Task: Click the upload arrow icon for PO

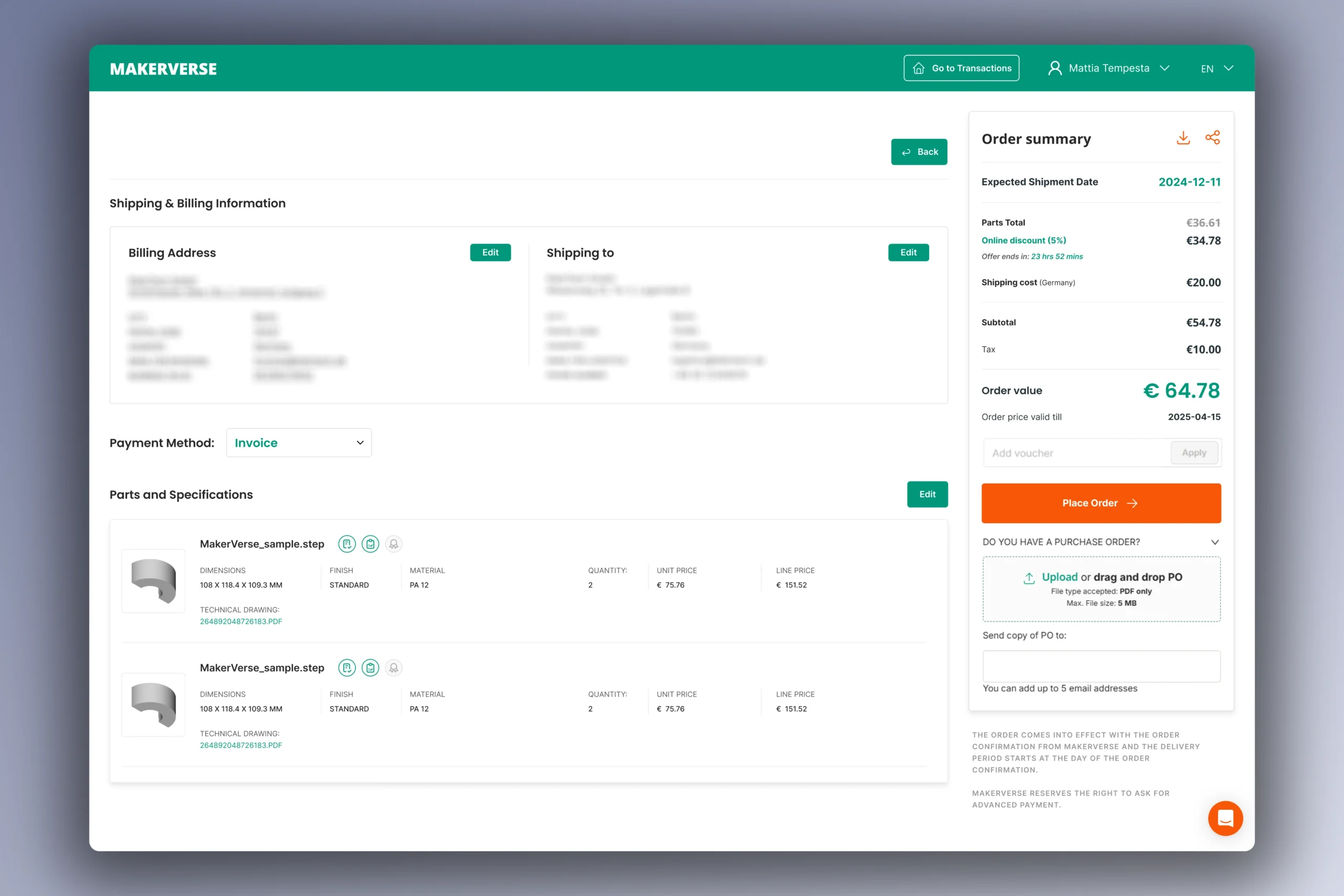Action: point(1028,578)
